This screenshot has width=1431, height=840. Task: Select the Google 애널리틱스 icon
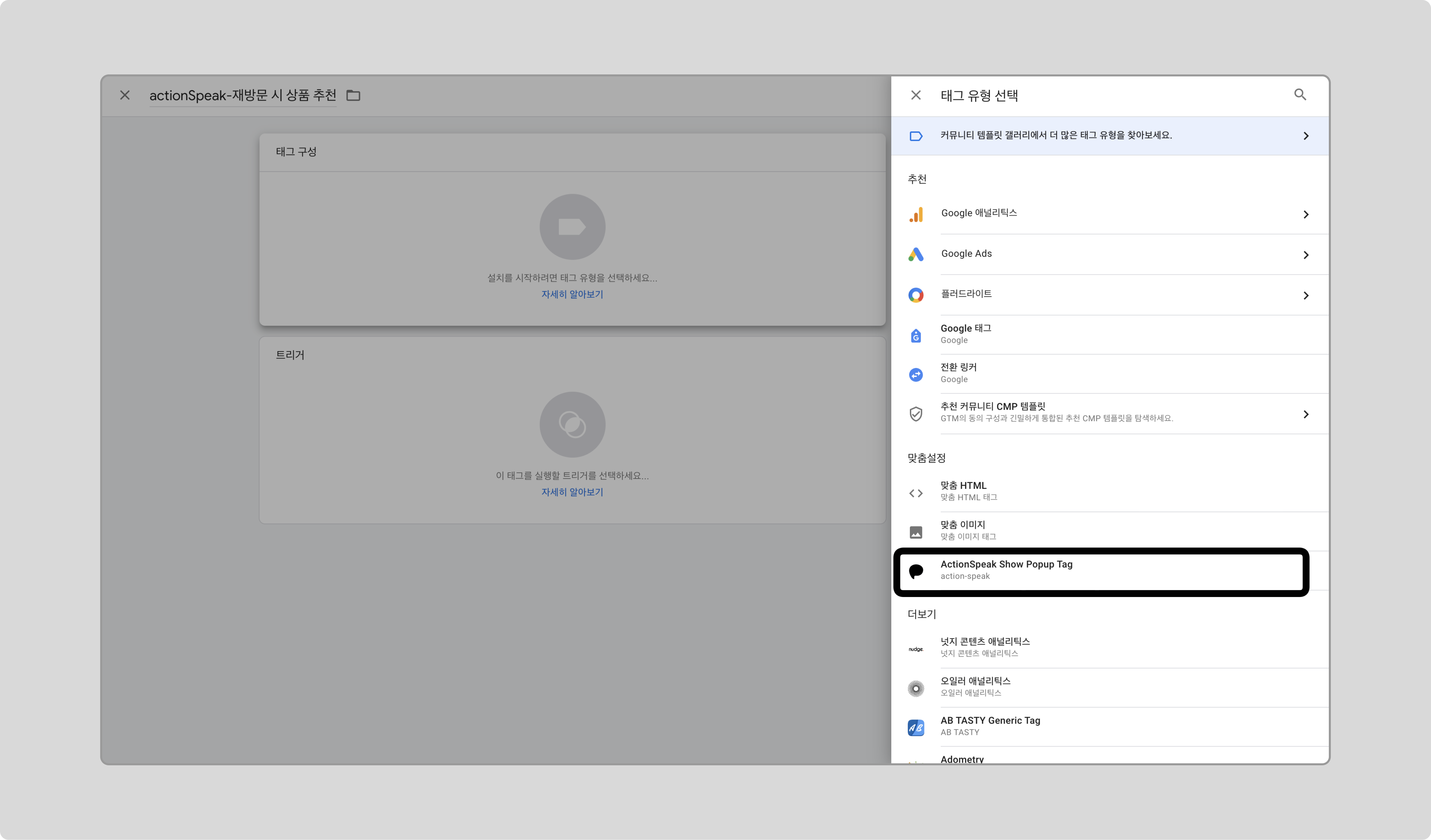916,215
